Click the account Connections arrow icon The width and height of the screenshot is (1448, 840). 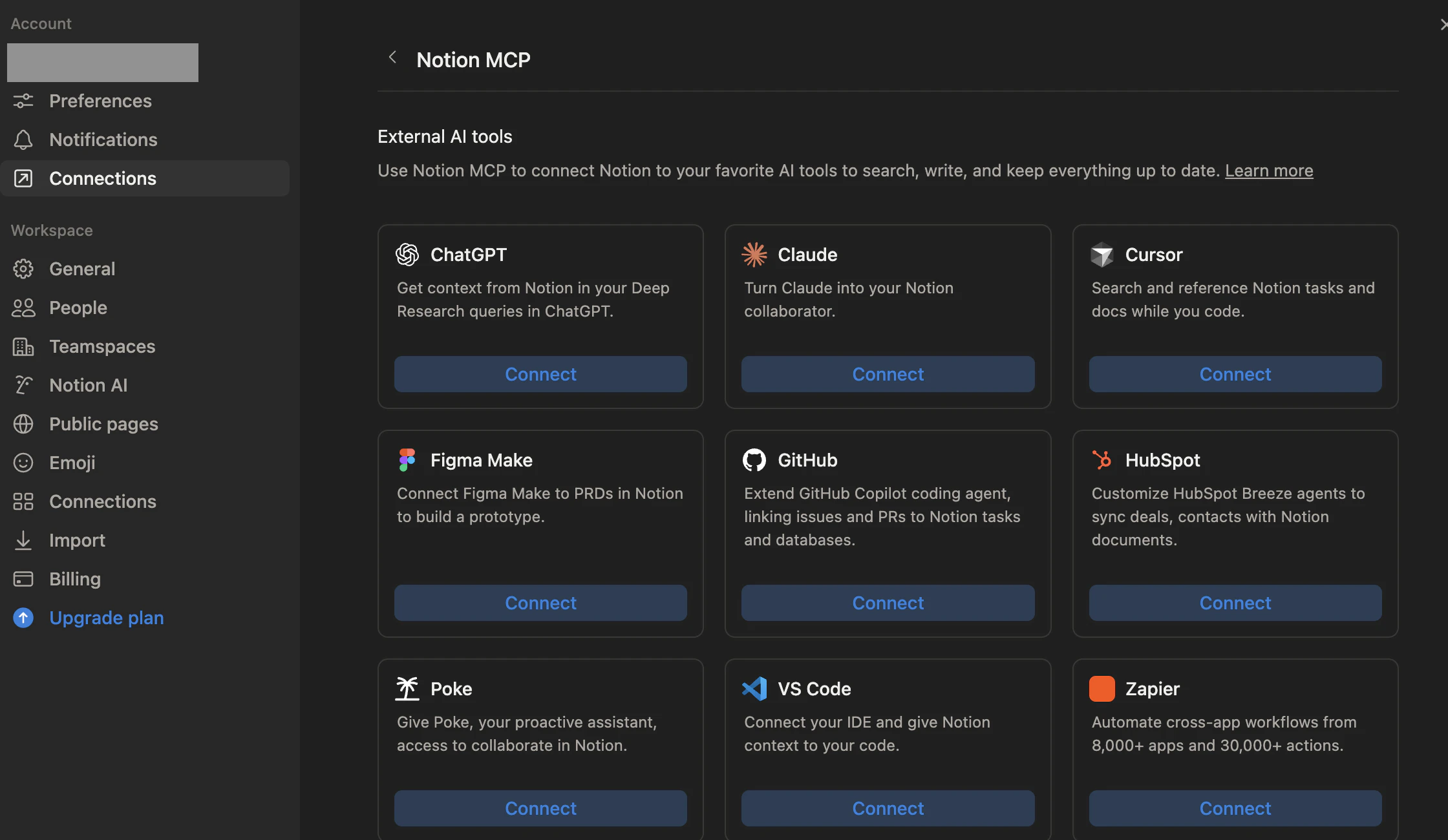[23, 178]
